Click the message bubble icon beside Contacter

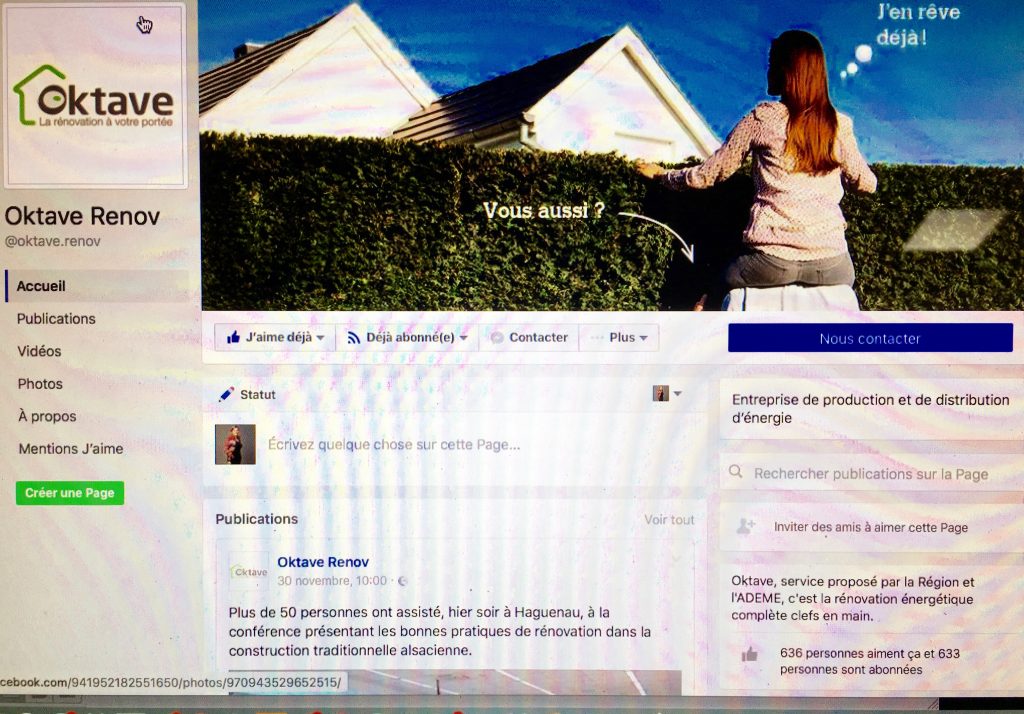point(497,338)
